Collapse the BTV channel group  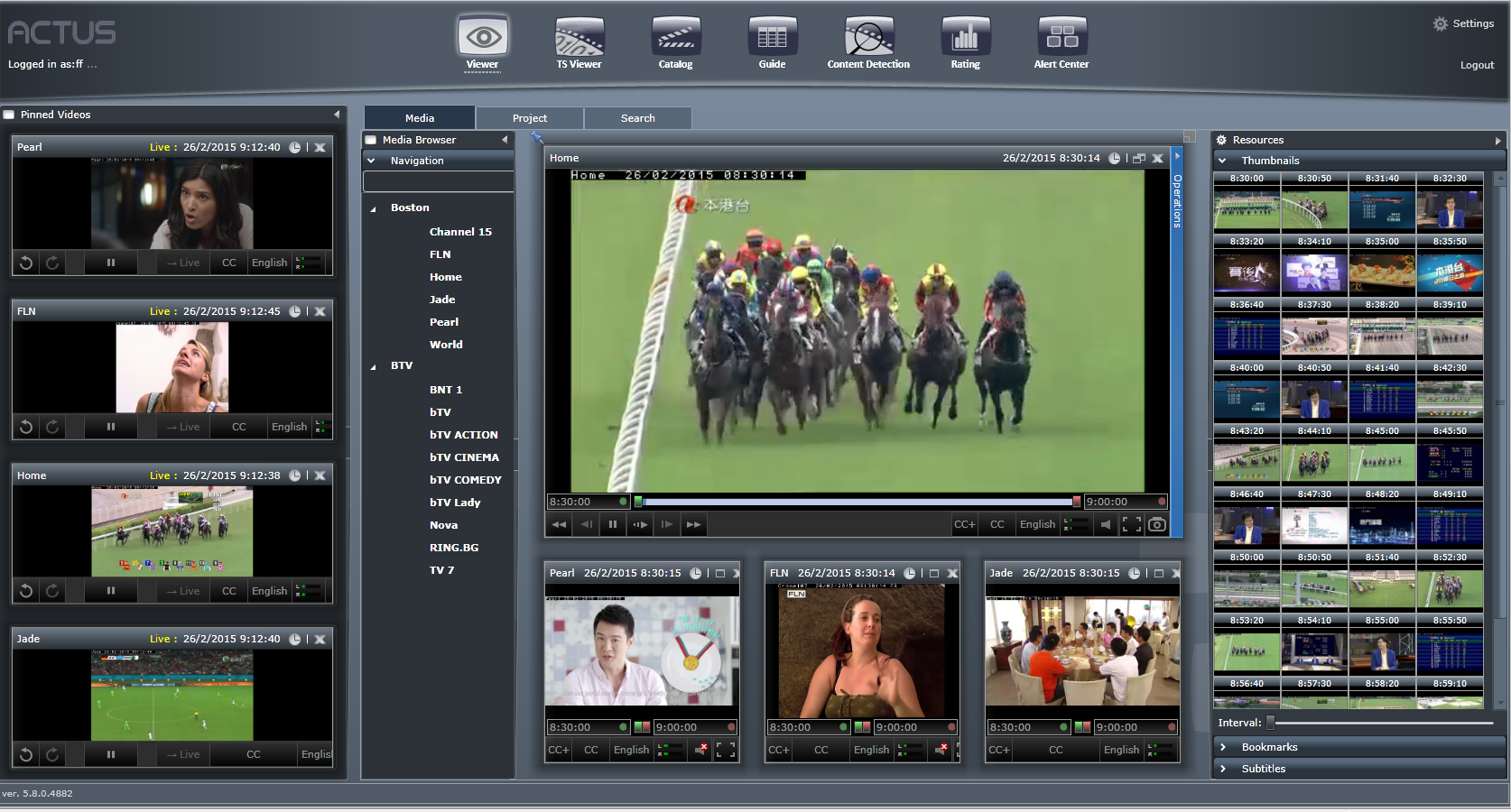(373, 366)
